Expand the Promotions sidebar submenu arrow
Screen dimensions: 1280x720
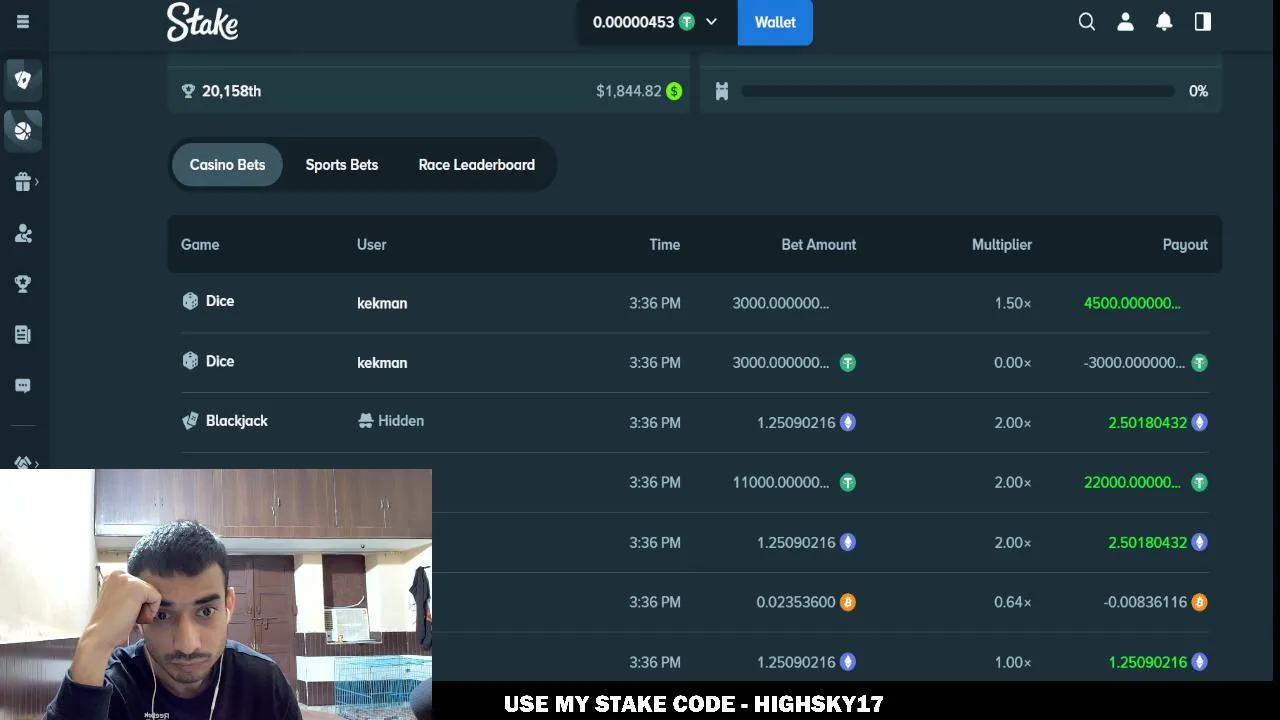pos(37,182)
